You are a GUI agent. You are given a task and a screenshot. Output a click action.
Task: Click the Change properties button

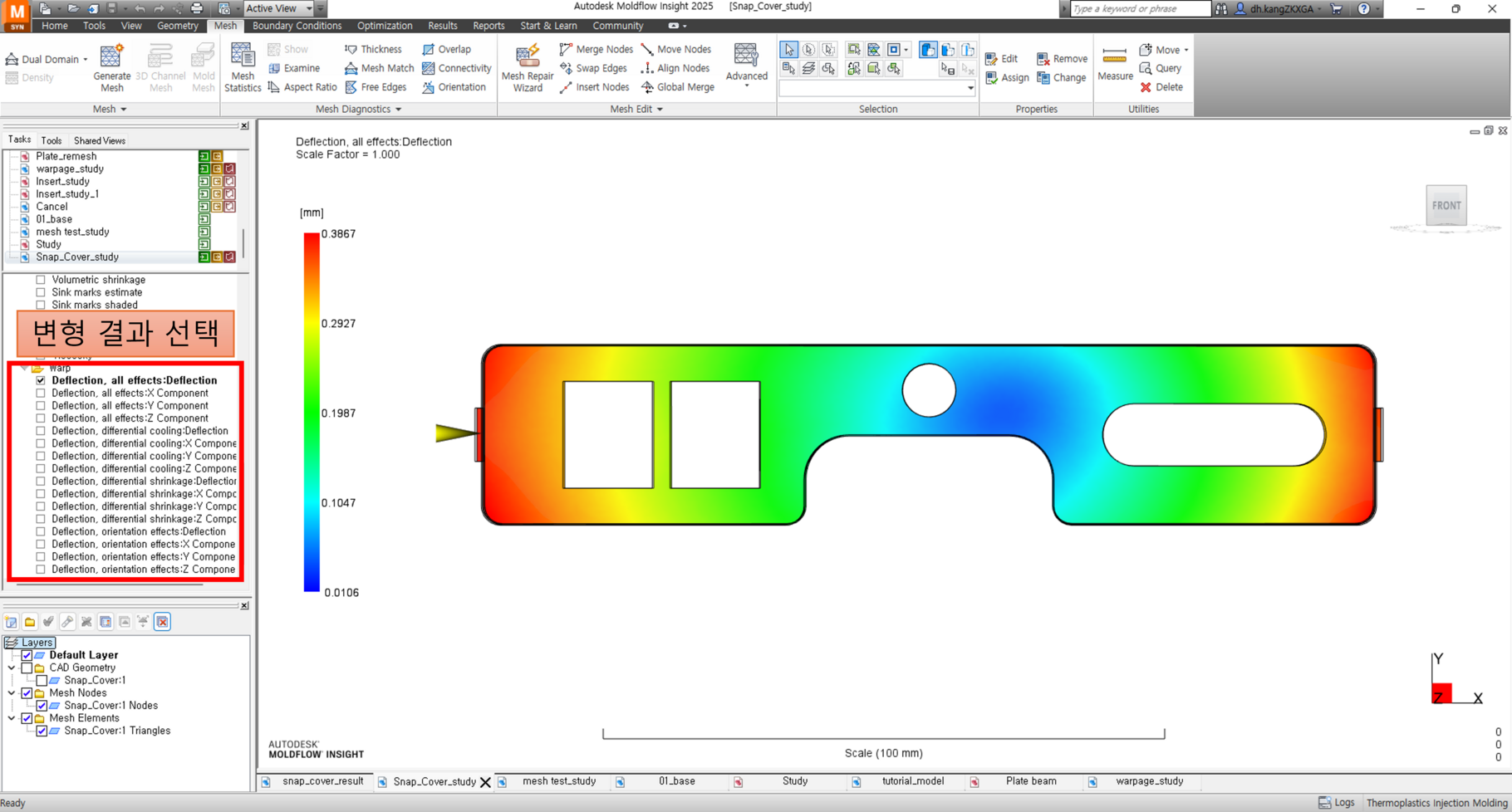[1061, 78]
